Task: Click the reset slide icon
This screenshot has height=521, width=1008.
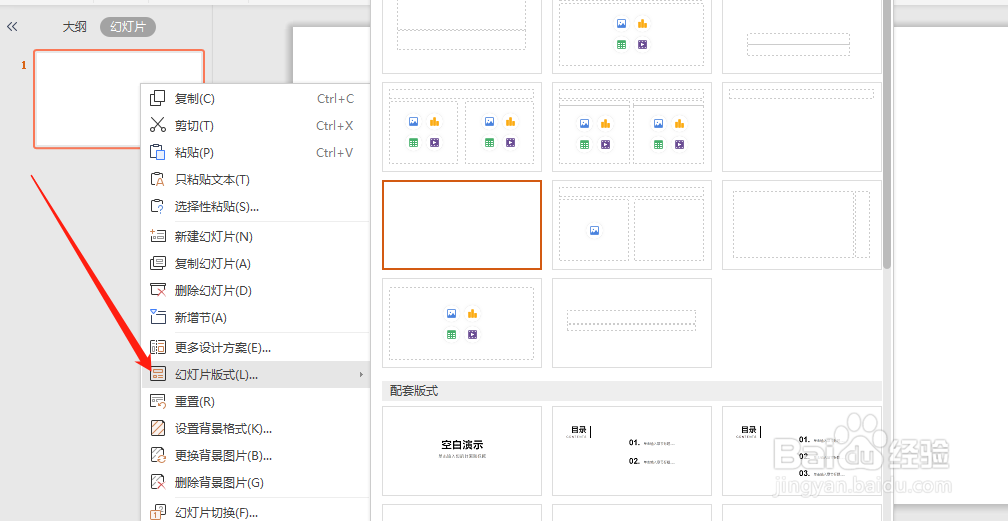Action: coord(158,401)
